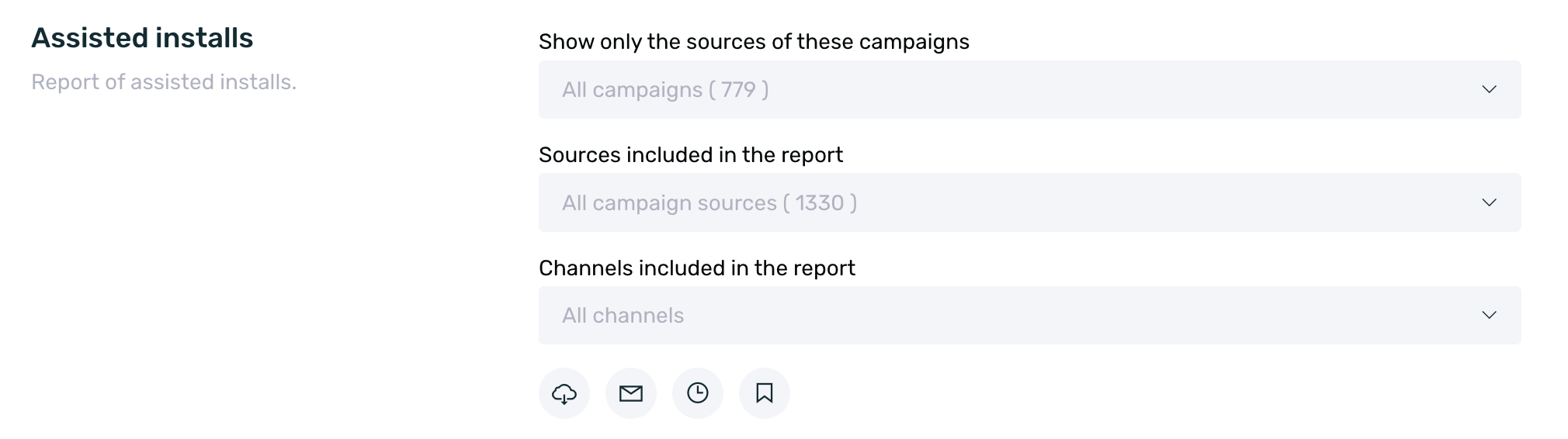
Task: Select the Assisted installs heading
Action: pos(142,38)
